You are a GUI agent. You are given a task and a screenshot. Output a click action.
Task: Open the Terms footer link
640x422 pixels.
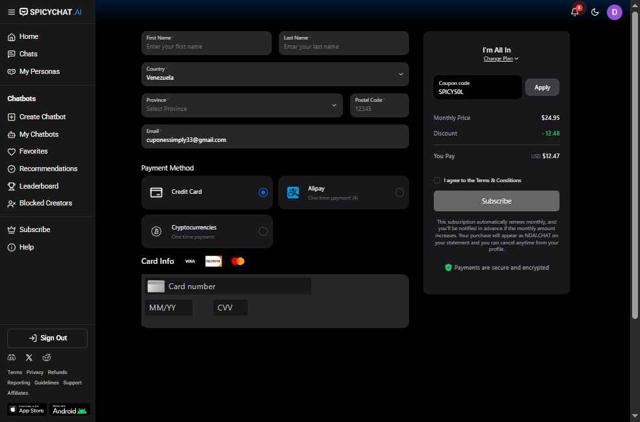(x=15, y=372)
